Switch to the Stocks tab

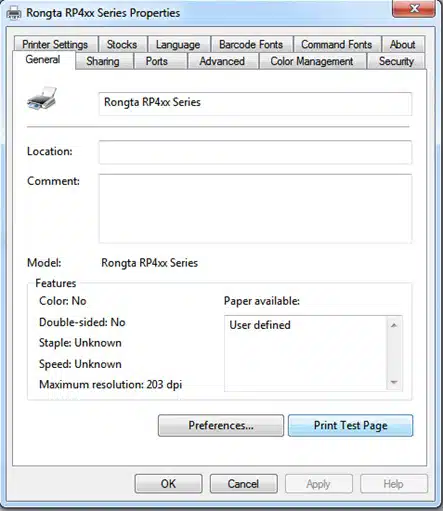point(122,44)
